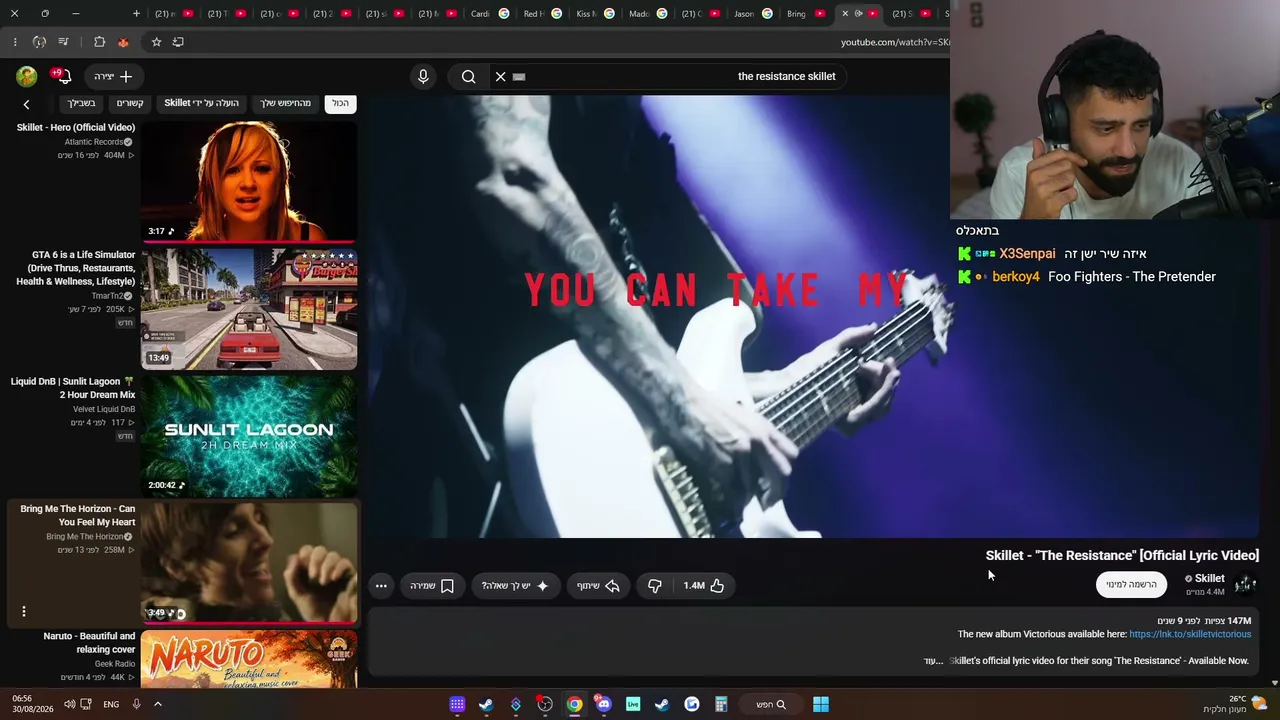
Task: Subscribe with the 'הרשמה למינוי' button
Action: pos(1131,585)
